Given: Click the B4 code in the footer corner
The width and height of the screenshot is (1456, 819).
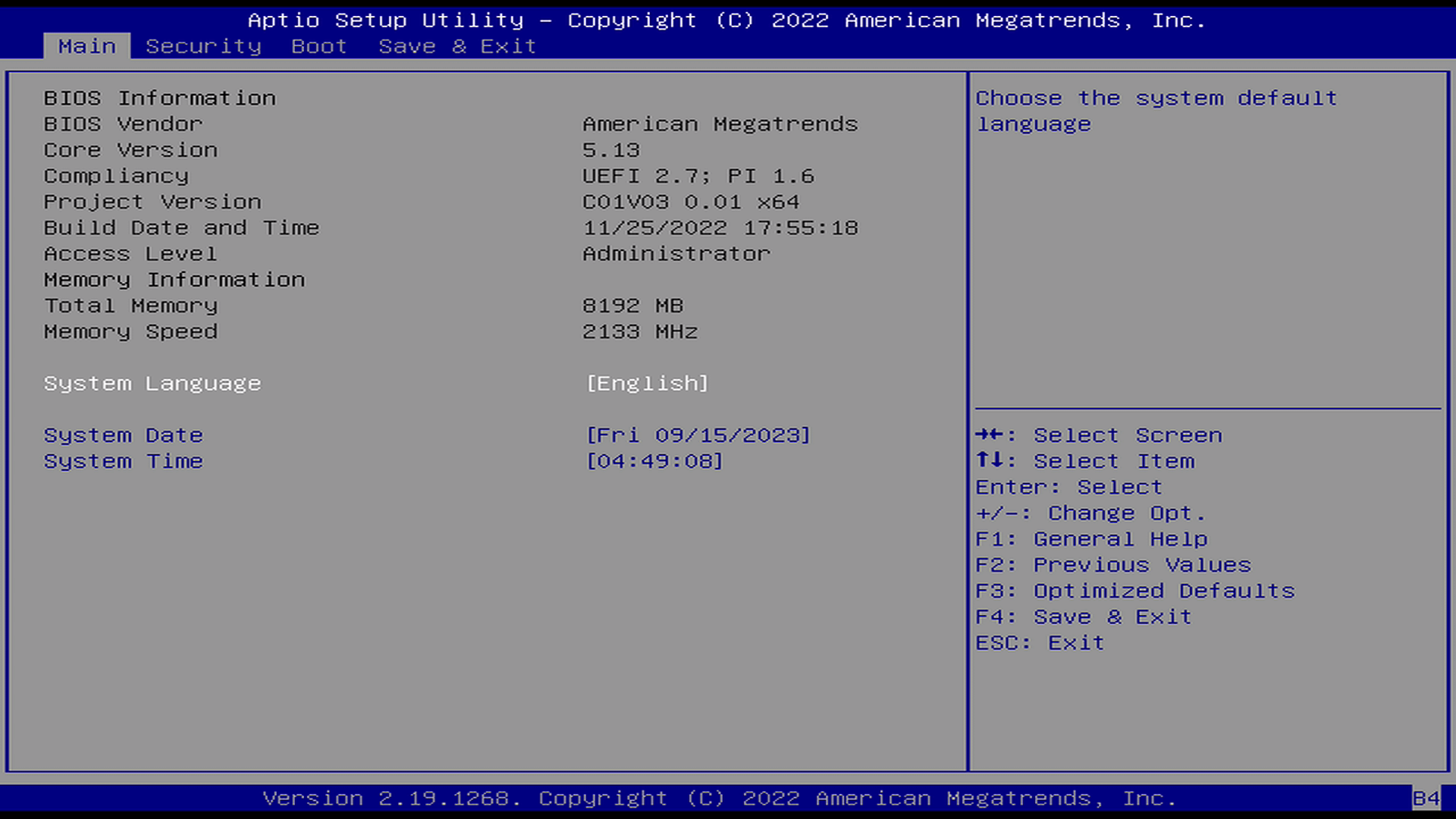Looking at the screenshot, I should tap(1426, 799).
